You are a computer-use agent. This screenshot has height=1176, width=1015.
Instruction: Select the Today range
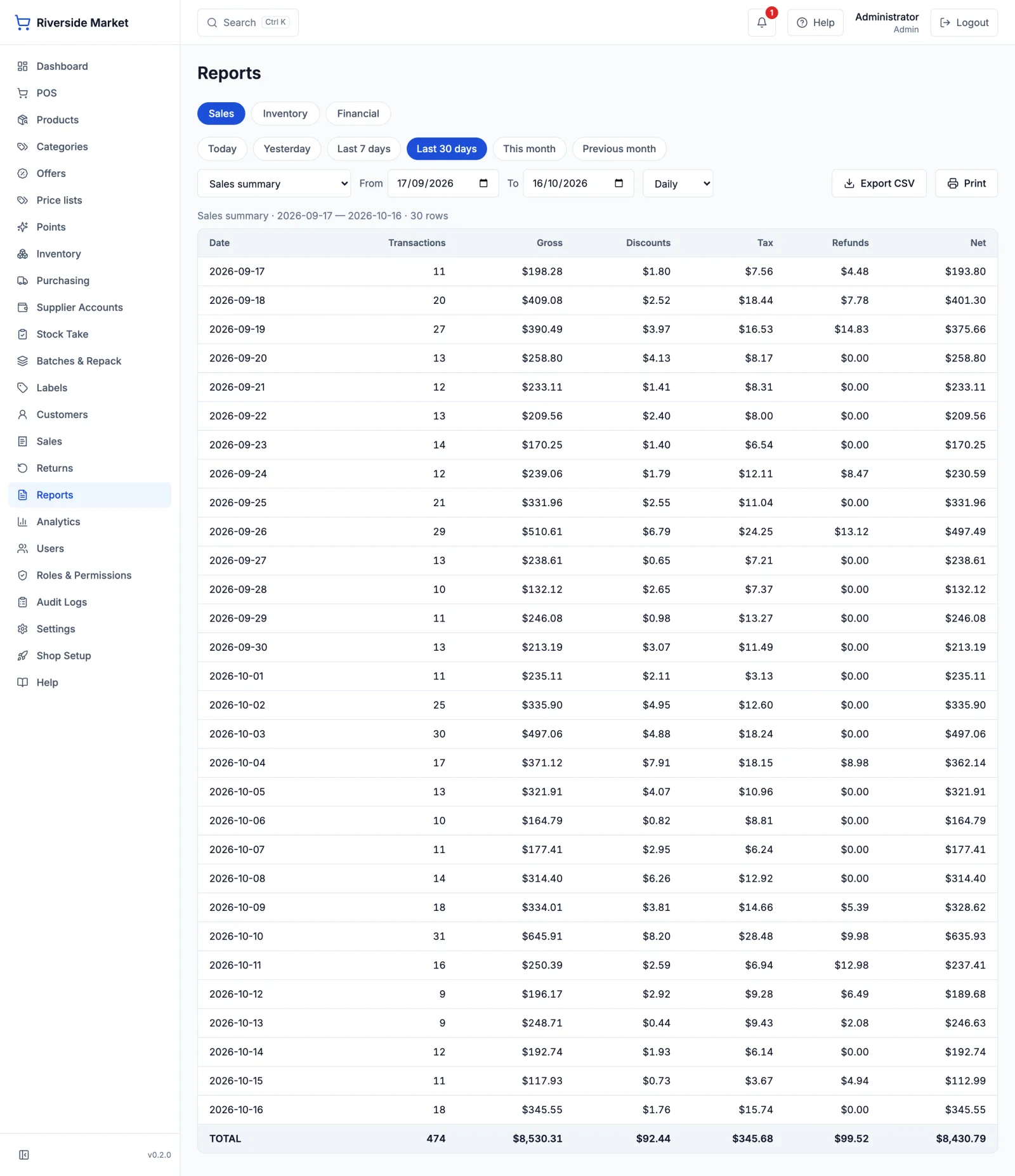coord(222,149)
